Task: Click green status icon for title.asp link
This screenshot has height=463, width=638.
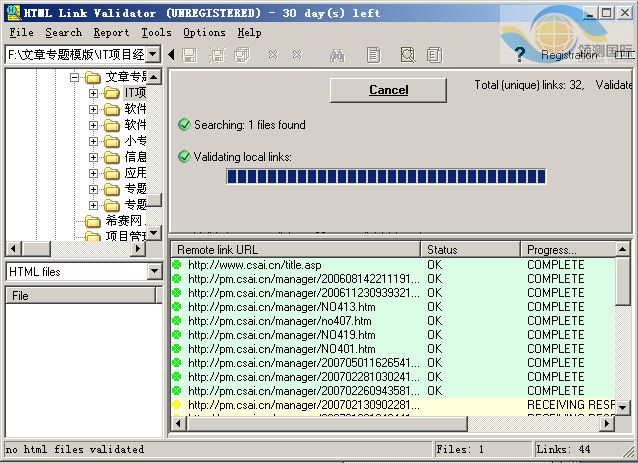Action: click(x=178, y=265)
